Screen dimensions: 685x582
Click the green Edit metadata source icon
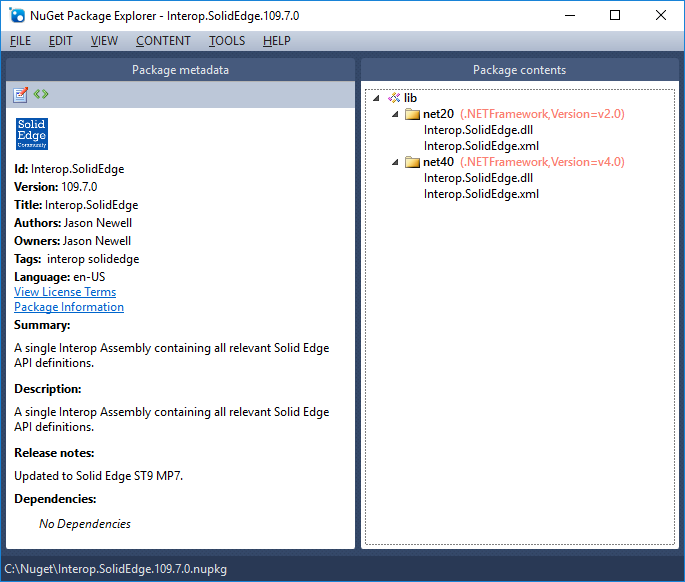pos(41,94)
